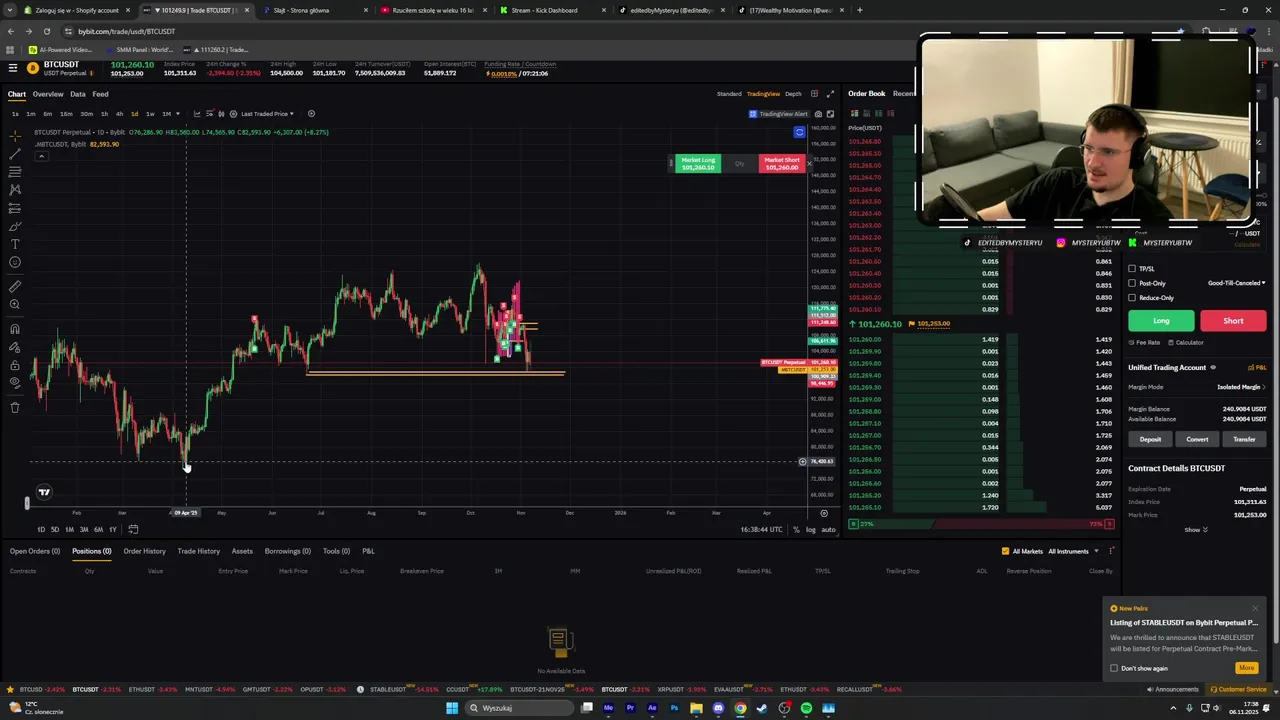Toggle the All Markets checkbox
The image size is (1280, 720).
point(1005,551)
